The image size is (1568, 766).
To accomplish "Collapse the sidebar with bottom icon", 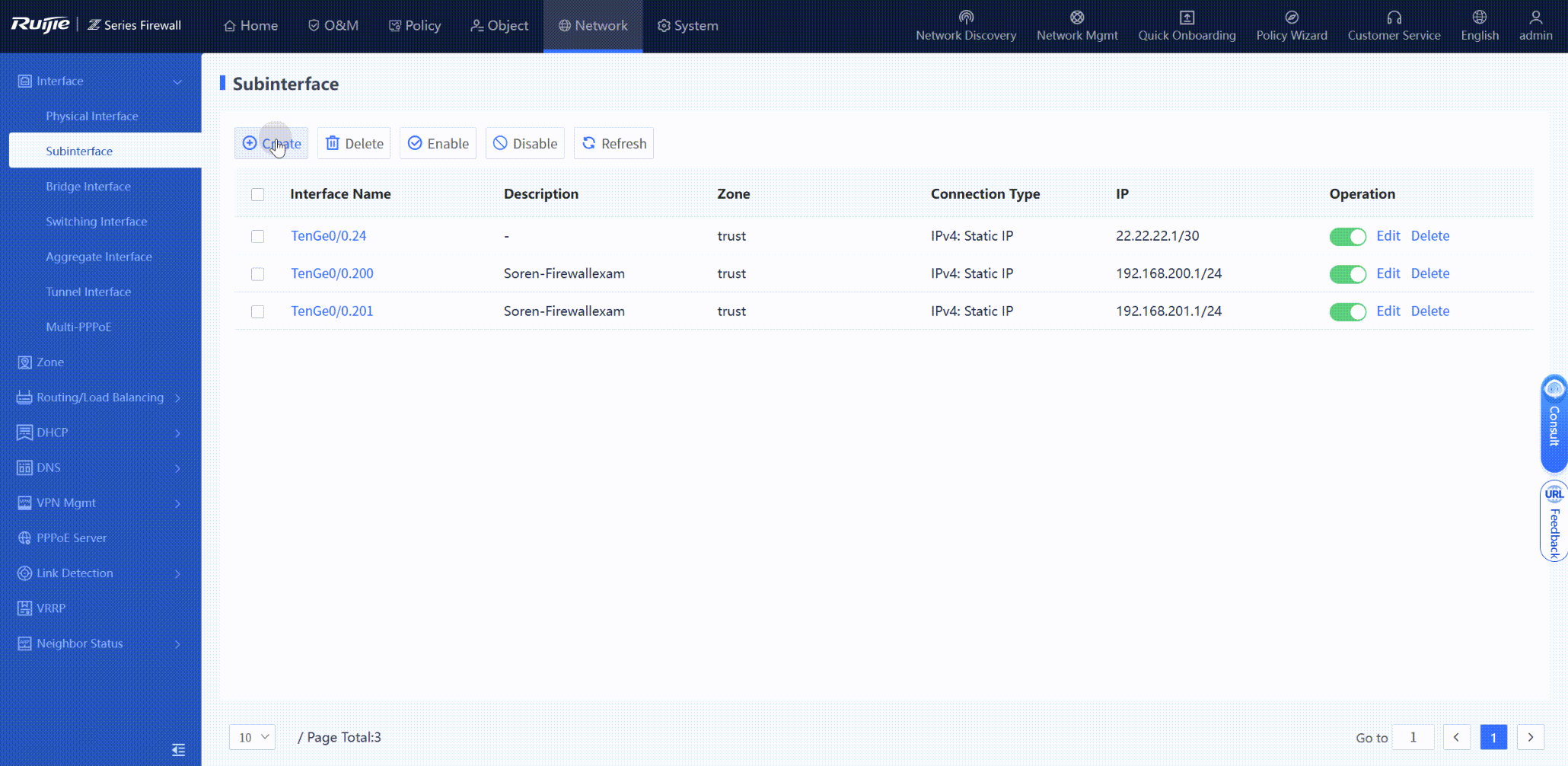I will 178,750.
